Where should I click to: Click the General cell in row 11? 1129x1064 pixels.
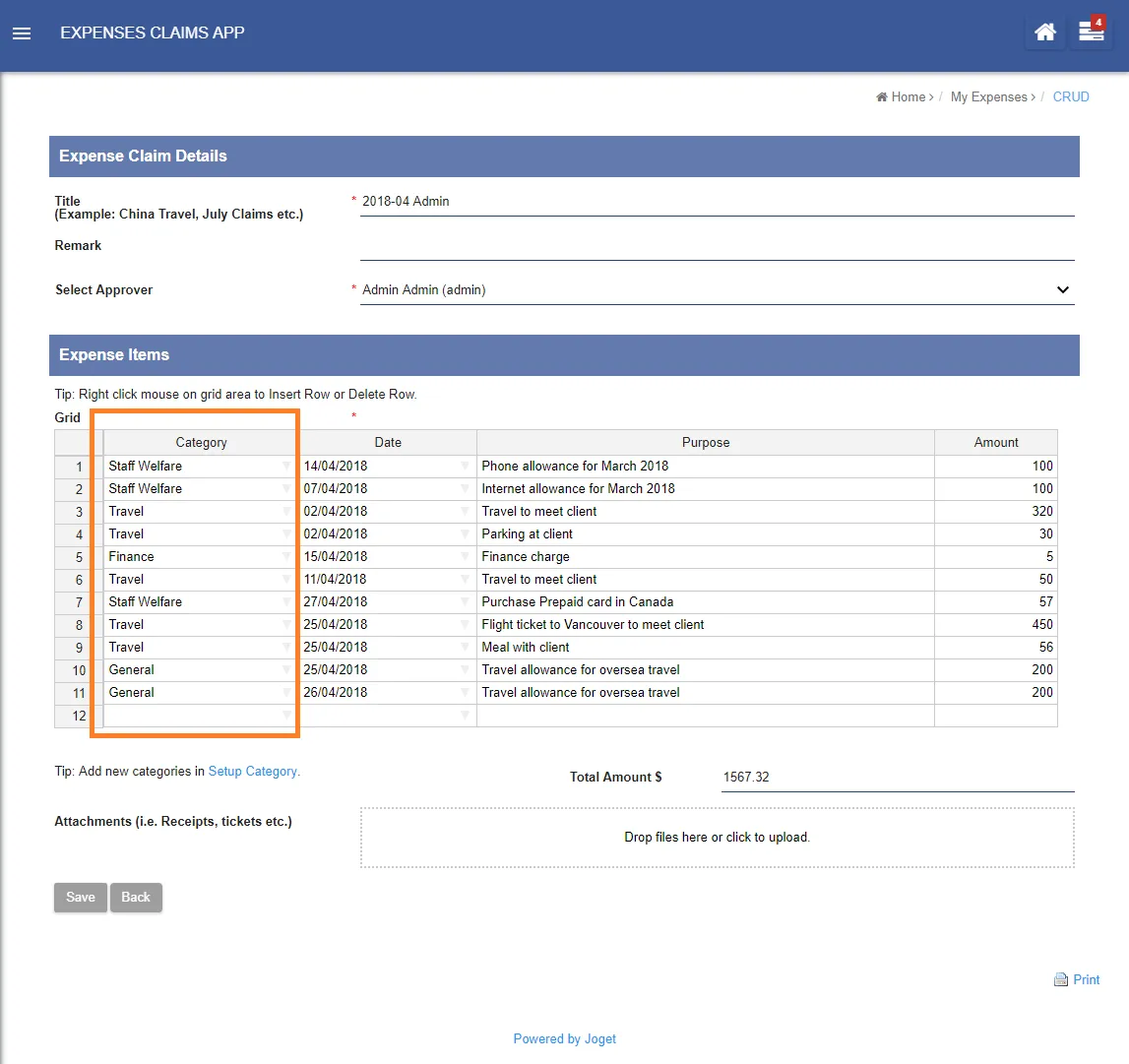pos(201,693)
